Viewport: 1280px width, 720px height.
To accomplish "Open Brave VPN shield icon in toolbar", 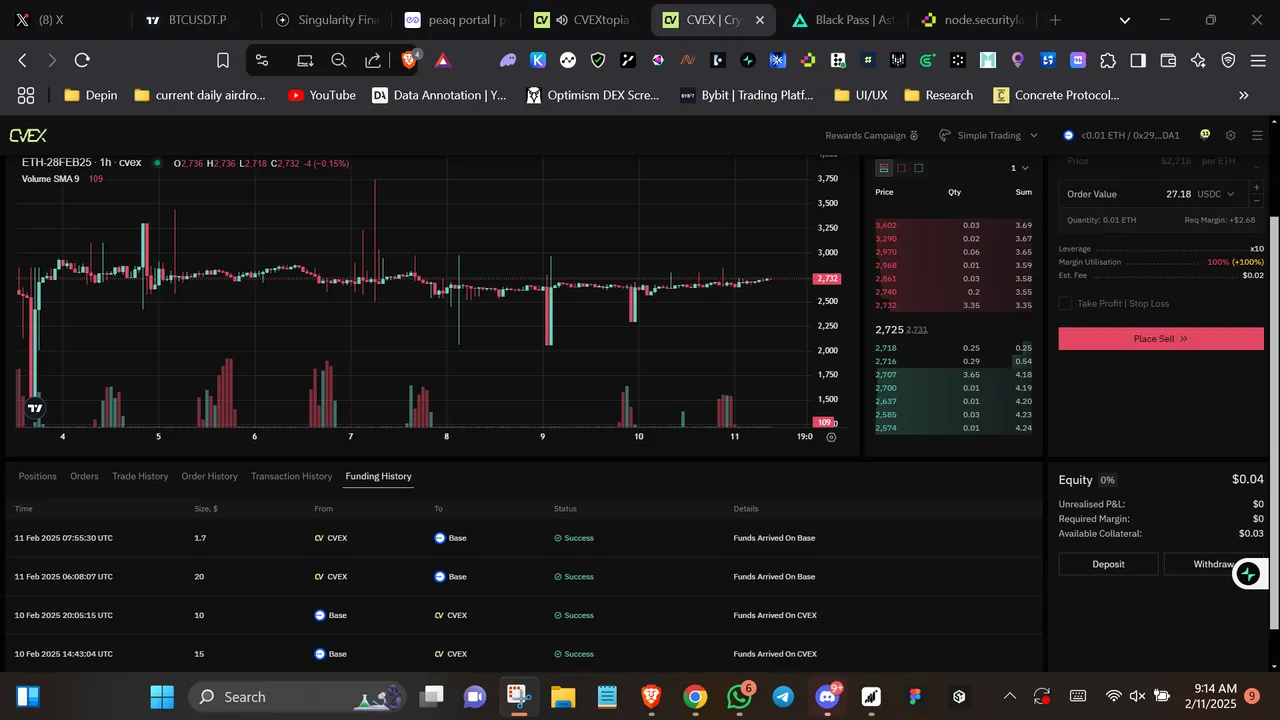I will [1228, 61].
